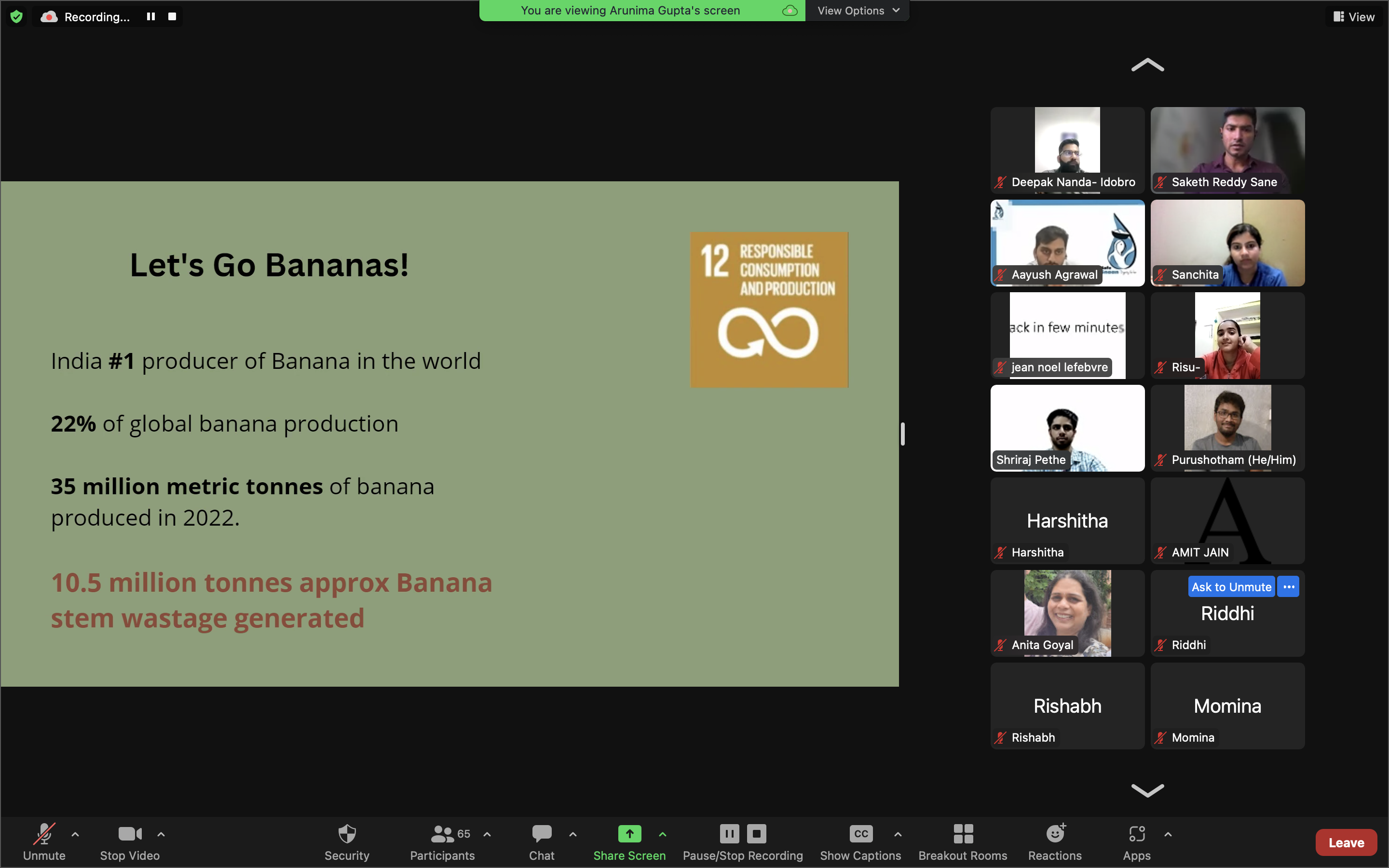The image size is (1389, 868).
Task: Click Ask to Unmute for Riddhi
Action: 1231,587
